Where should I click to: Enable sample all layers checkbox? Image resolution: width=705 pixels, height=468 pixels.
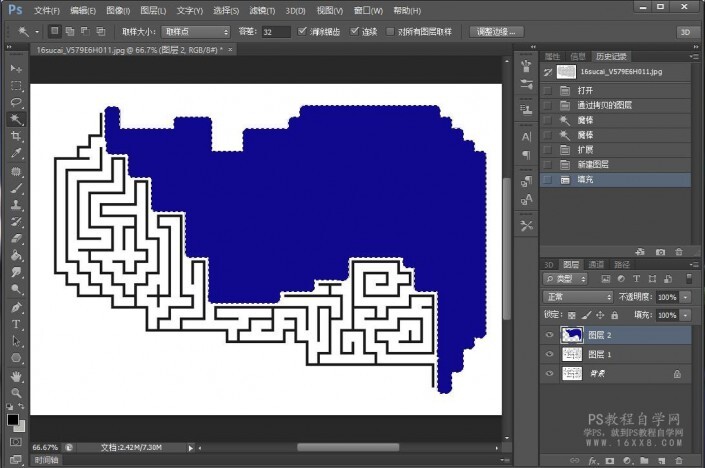pos(390,32)
